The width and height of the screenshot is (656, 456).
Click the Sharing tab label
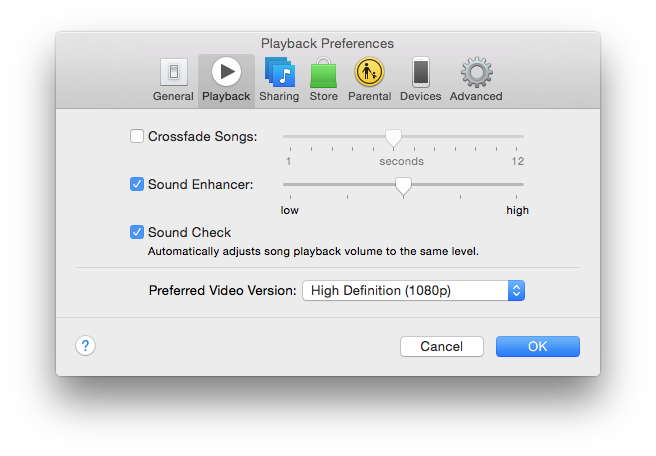[278, 97]
